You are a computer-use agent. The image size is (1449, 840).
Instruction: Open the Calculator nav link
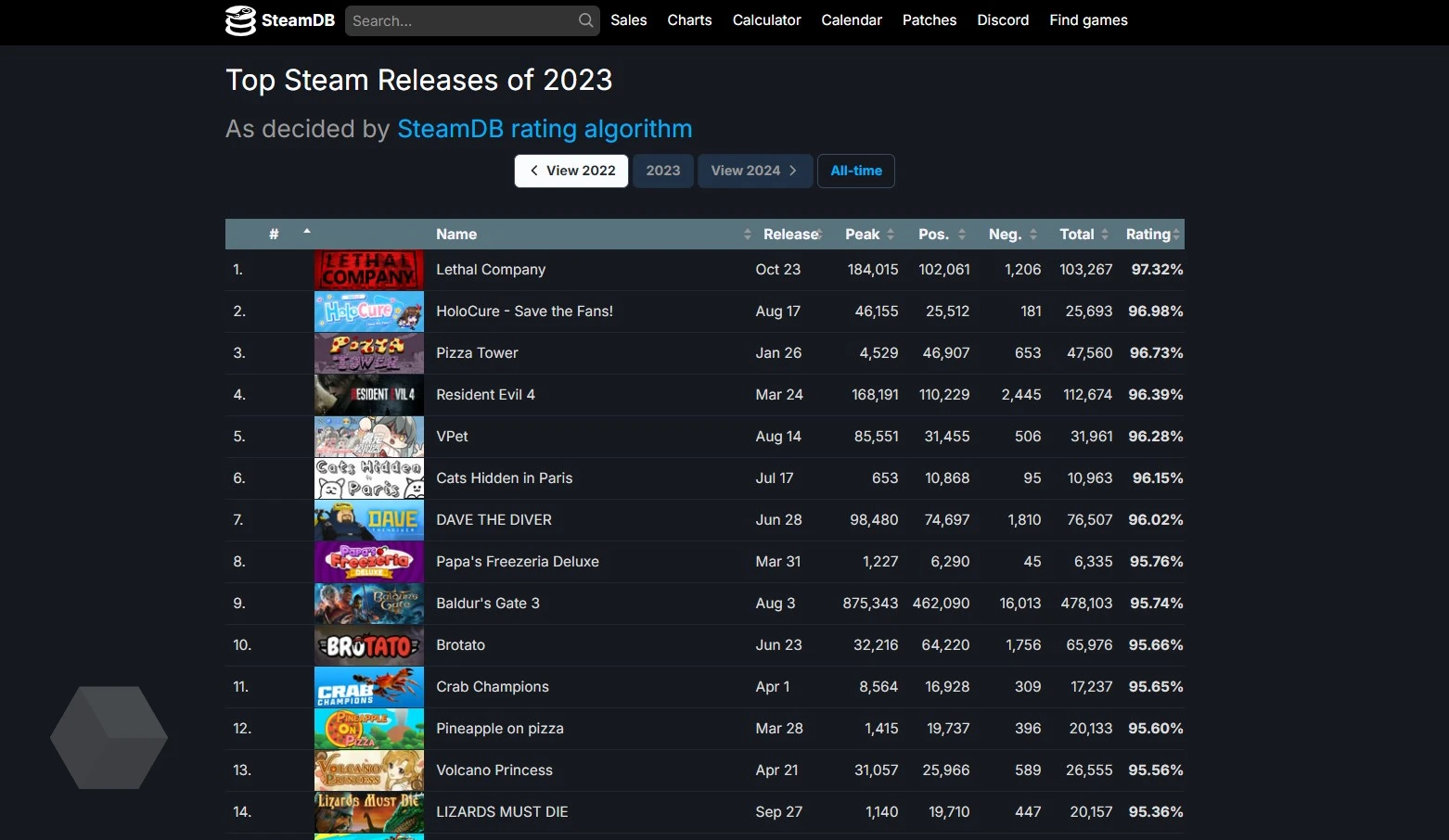coord(766,20)
